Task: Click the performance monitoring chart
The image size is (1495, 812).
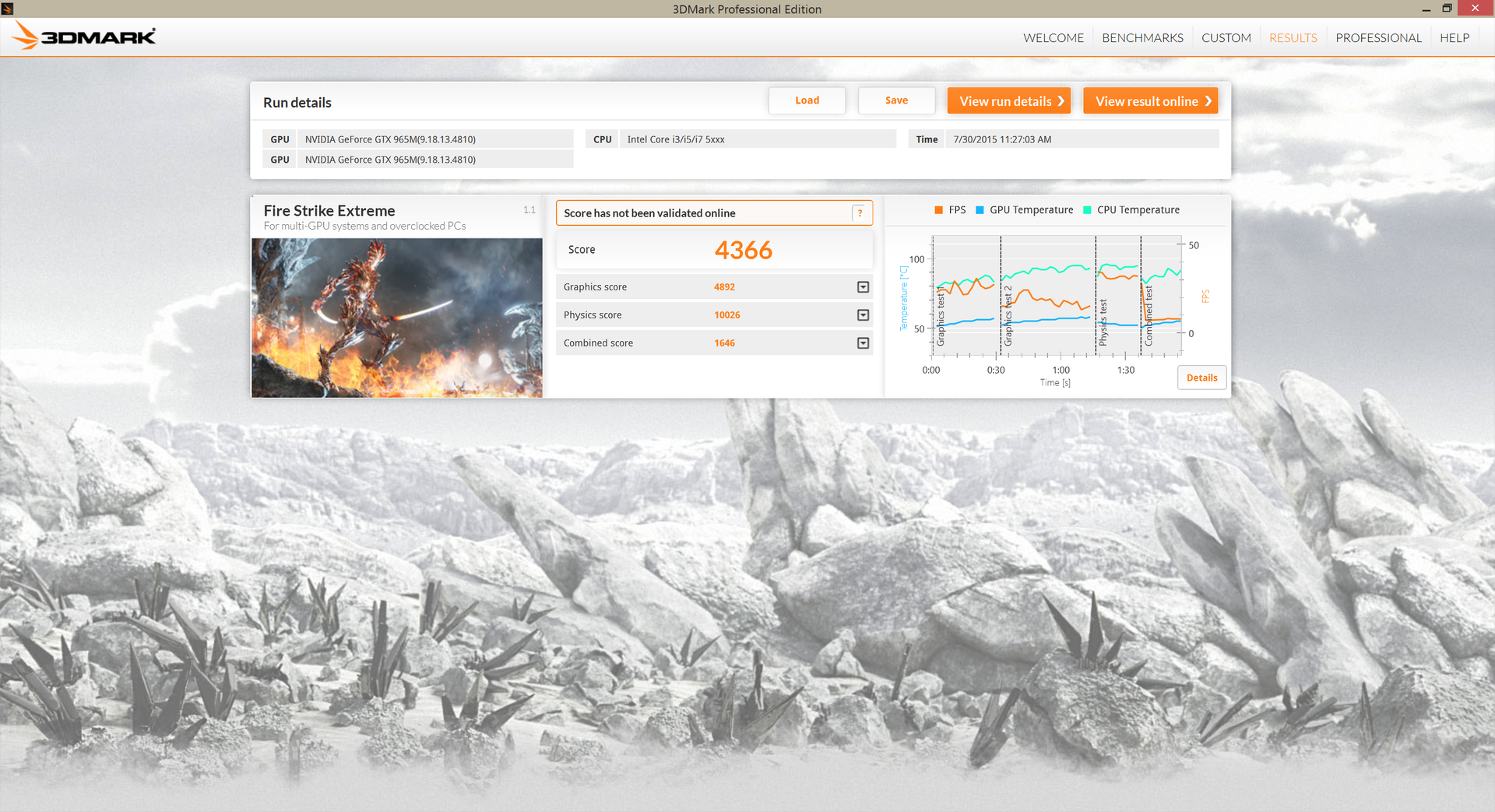Action: 1056,297
